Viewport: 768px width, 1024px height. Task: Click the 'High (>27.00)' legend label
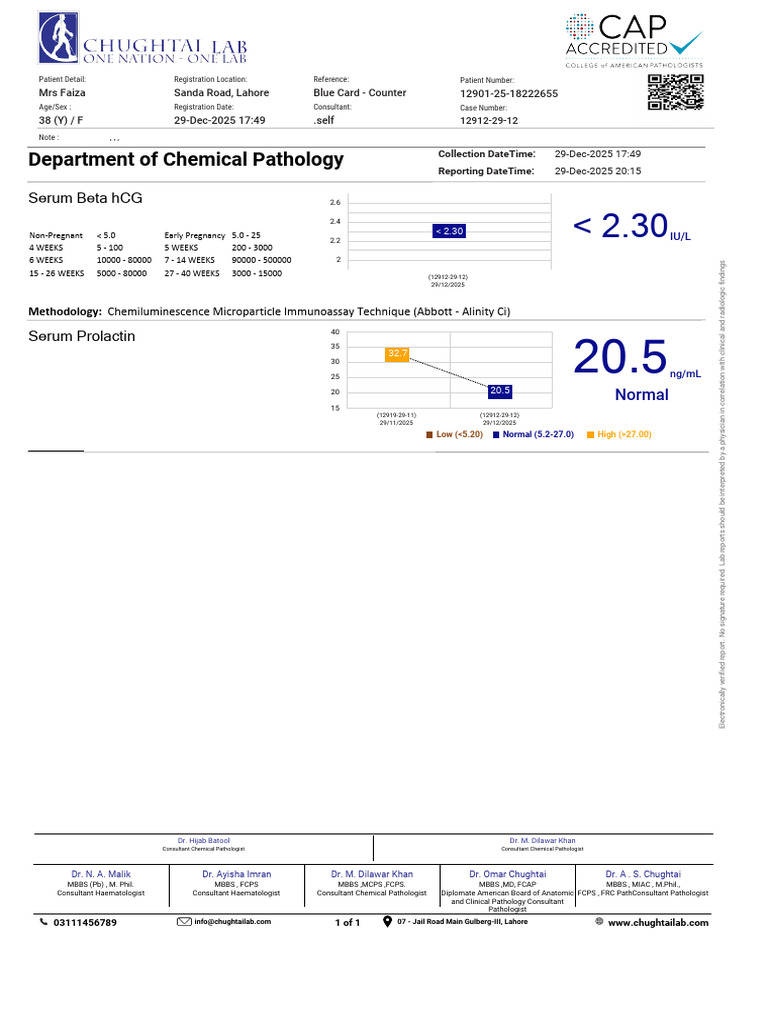click(x=624, y=434)
